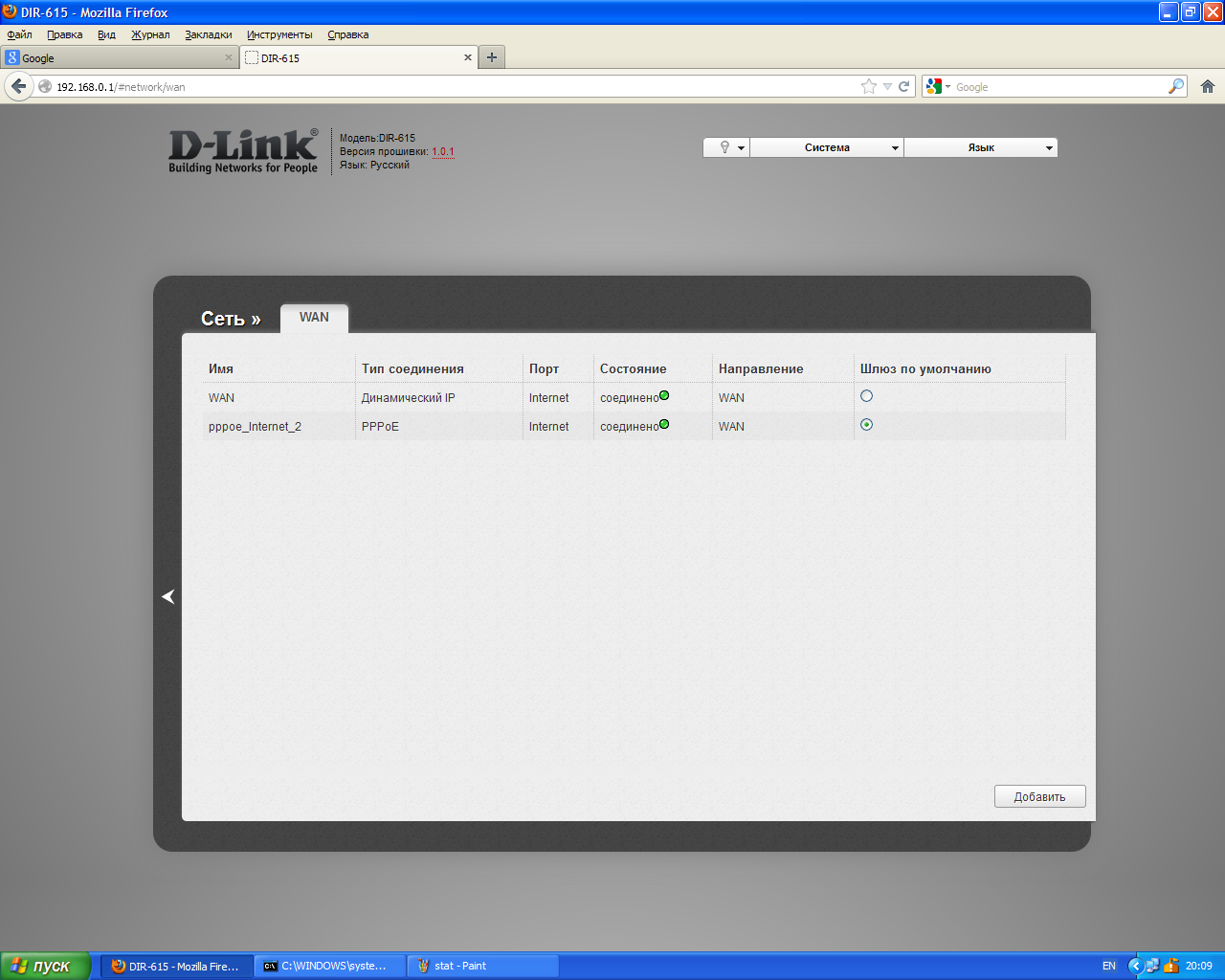1225x980 pixels.
Task: Click the Google search input field
Action: pyautogui.click(x=1059, y=86)
